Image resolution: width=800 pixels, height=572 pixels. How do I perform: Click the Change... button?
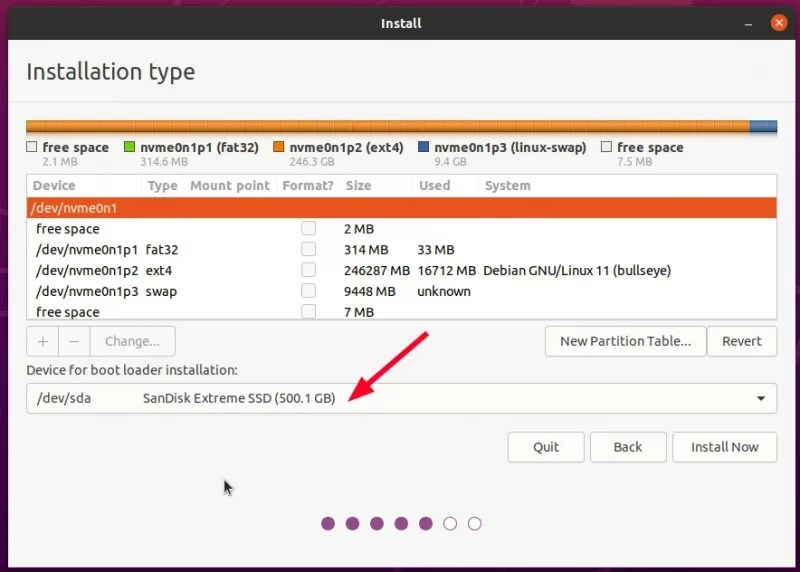[133, 341]
